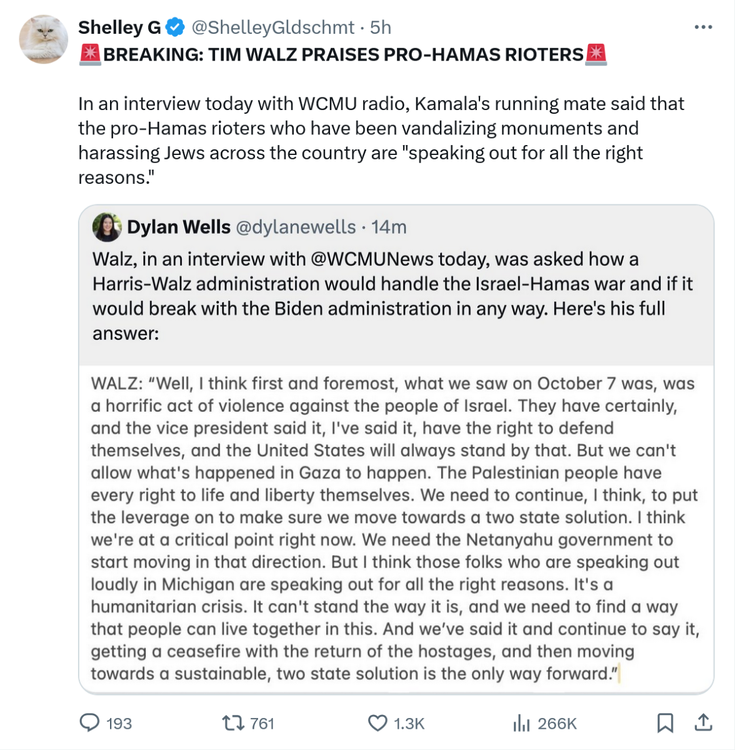Open the 5h timestamp link
The height and width of the screenshot is (750, 735).
tap(381, 26)
